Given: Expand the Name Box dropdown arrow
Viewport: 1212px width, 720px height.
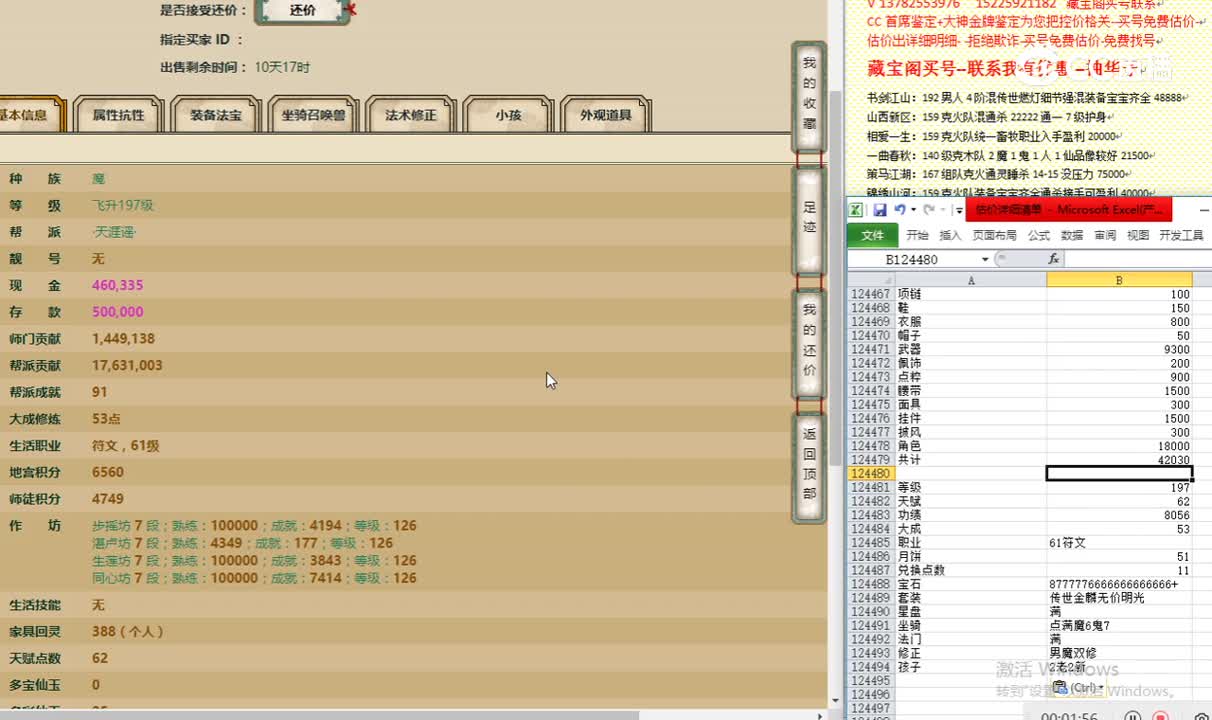Looking at the screenshot, I should [x=985, y=259].
